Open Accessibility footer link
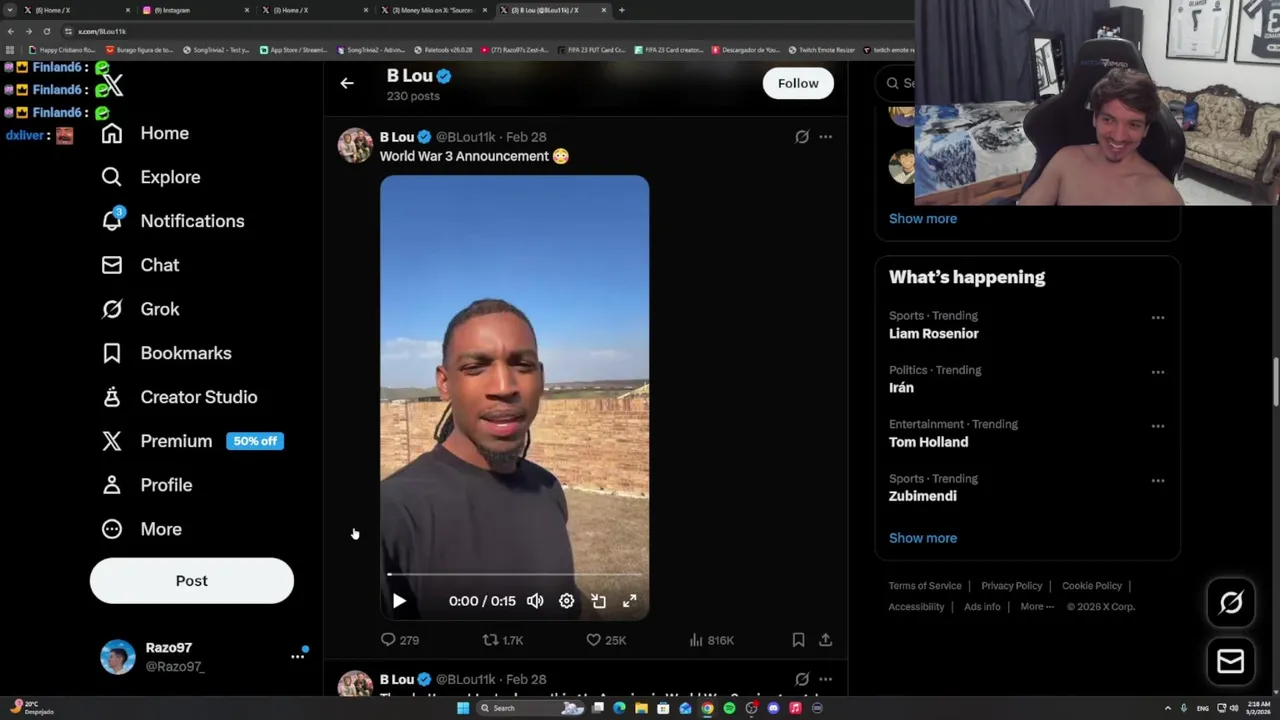Screen dimensions: 1280x720 (x=916, y=607)
